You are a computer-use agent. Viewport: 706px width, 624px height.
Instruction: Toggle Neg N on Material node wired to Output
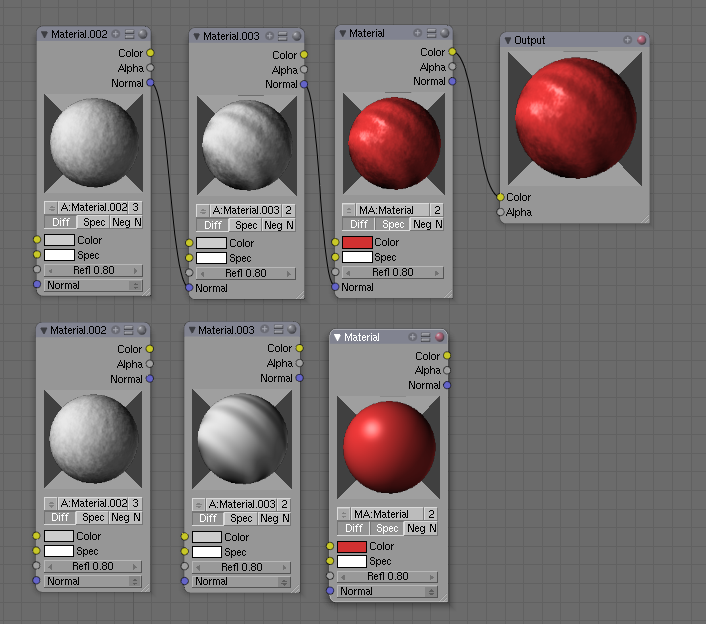point(427,224)
